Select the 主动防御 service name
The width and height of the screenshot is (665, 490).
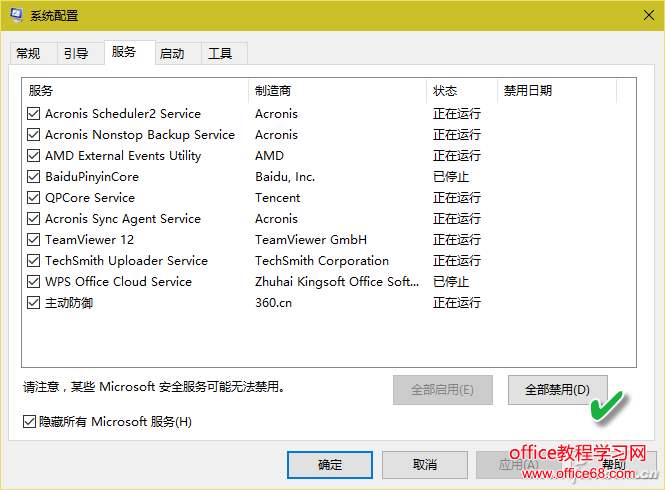[69, 302]
